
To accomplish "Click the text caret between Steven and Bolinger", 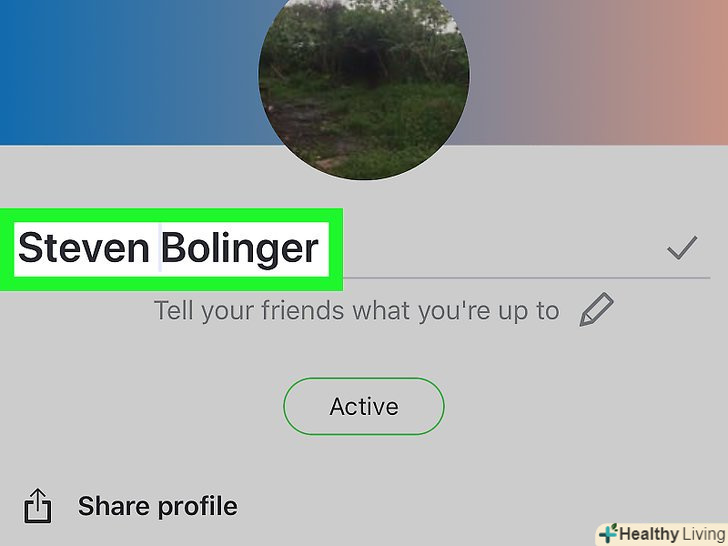I will 160,247.
